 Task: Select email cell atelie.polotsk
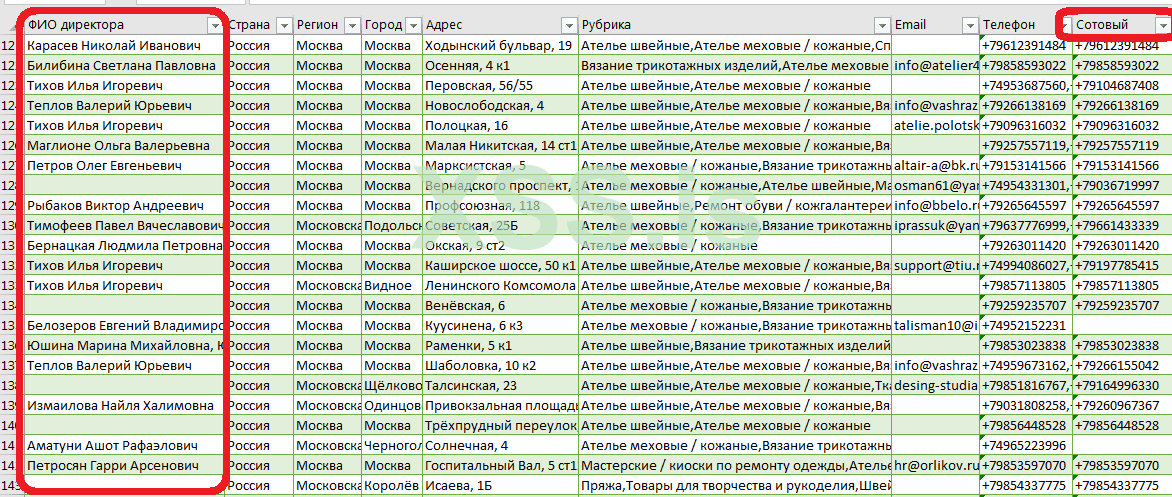coord(936,125)
